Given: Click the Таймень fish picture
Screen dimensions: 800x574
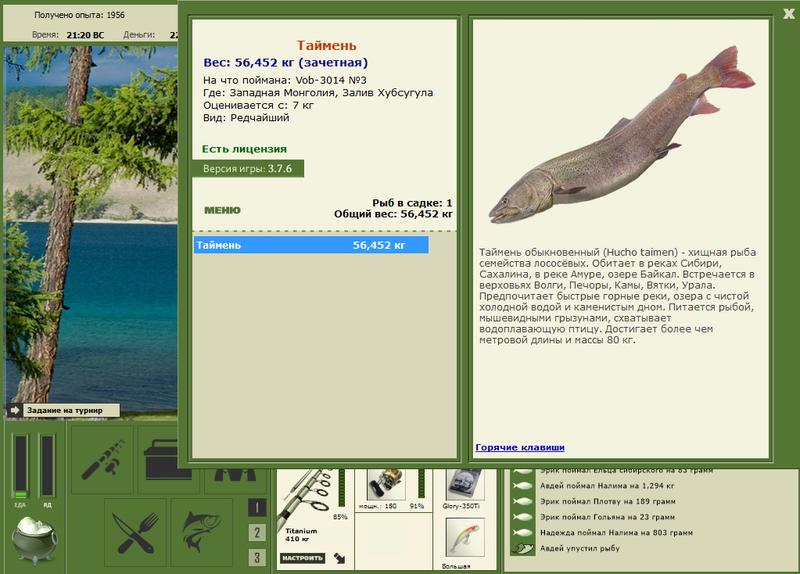Looking at the screenshot, I should coord(621,135).
